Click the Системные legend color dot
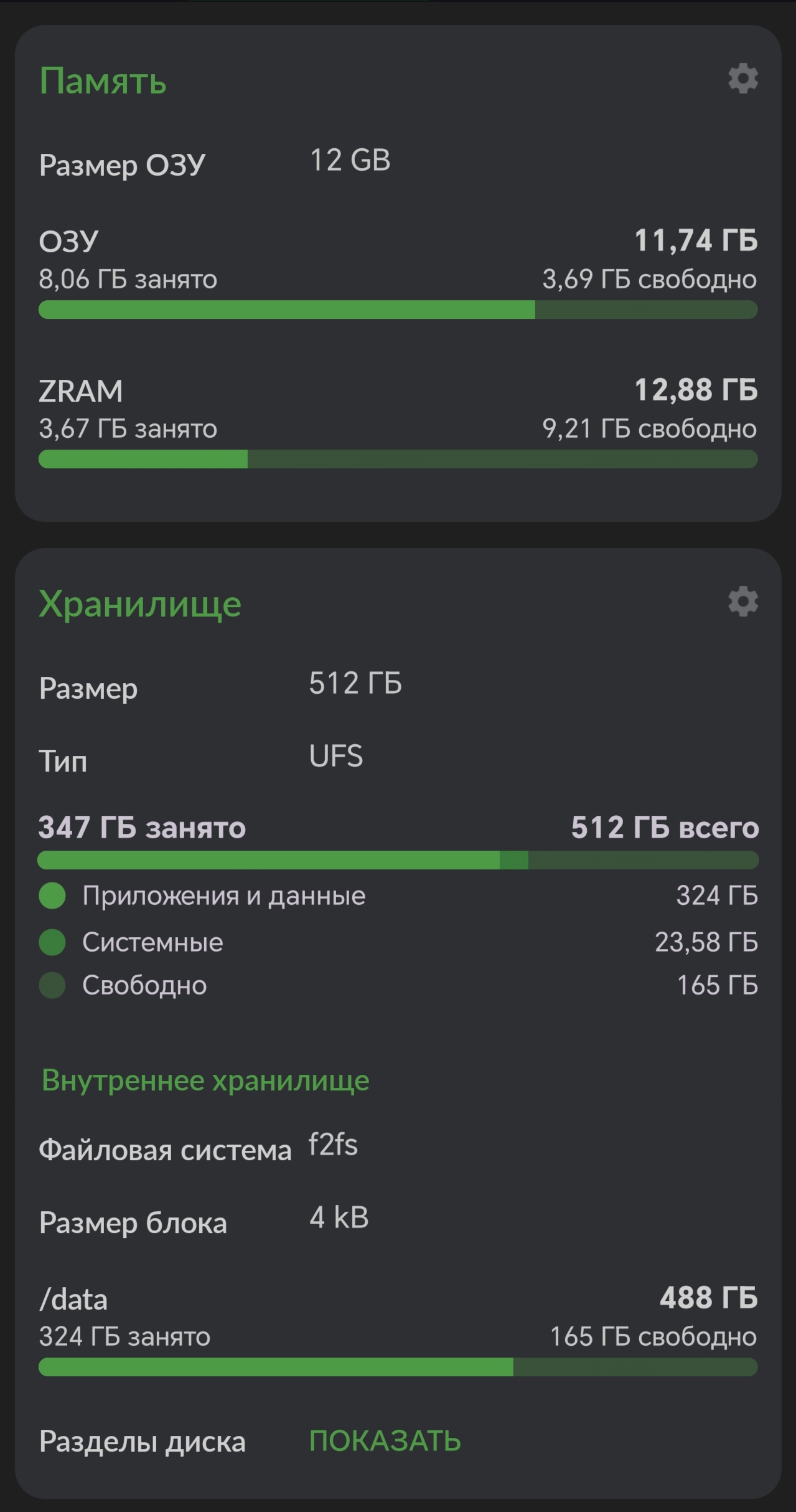Image resolution: width=796 pixels, height=1512 pixels. [x=52, y=942]
